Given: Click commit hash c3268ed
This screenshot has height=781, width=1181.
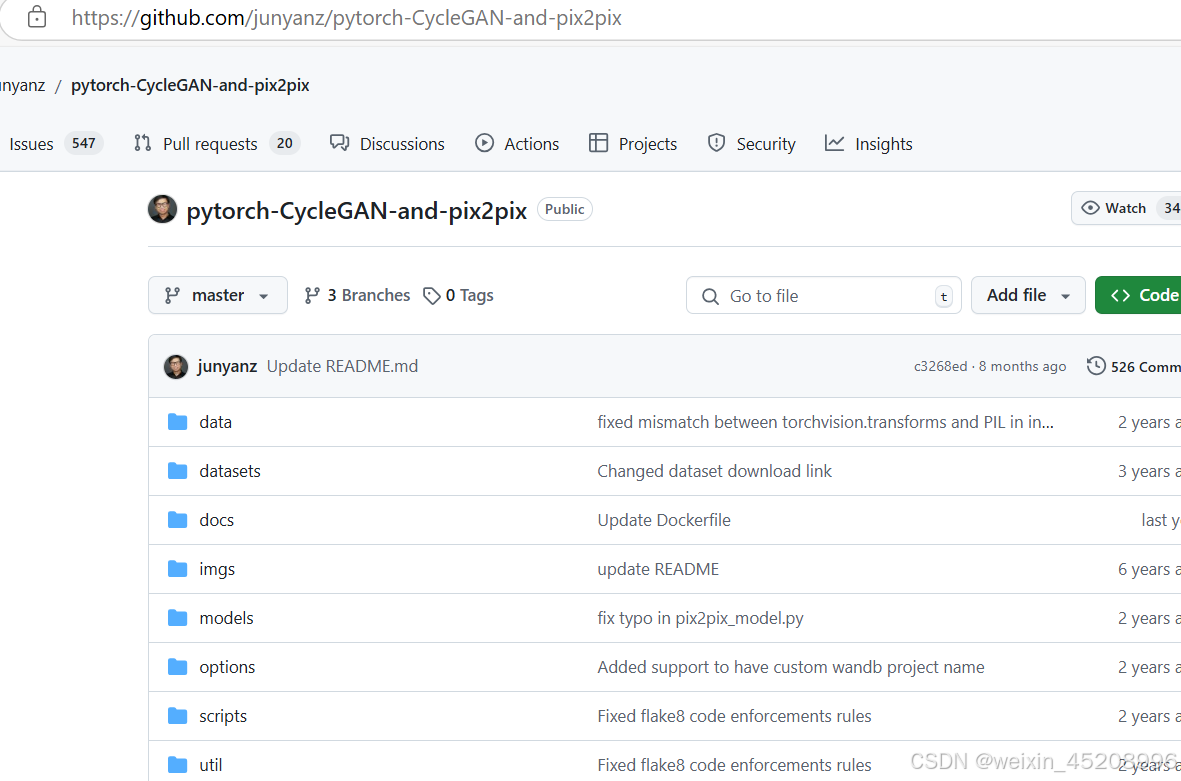Looking at the screenshot, I should tap(940, 366).
